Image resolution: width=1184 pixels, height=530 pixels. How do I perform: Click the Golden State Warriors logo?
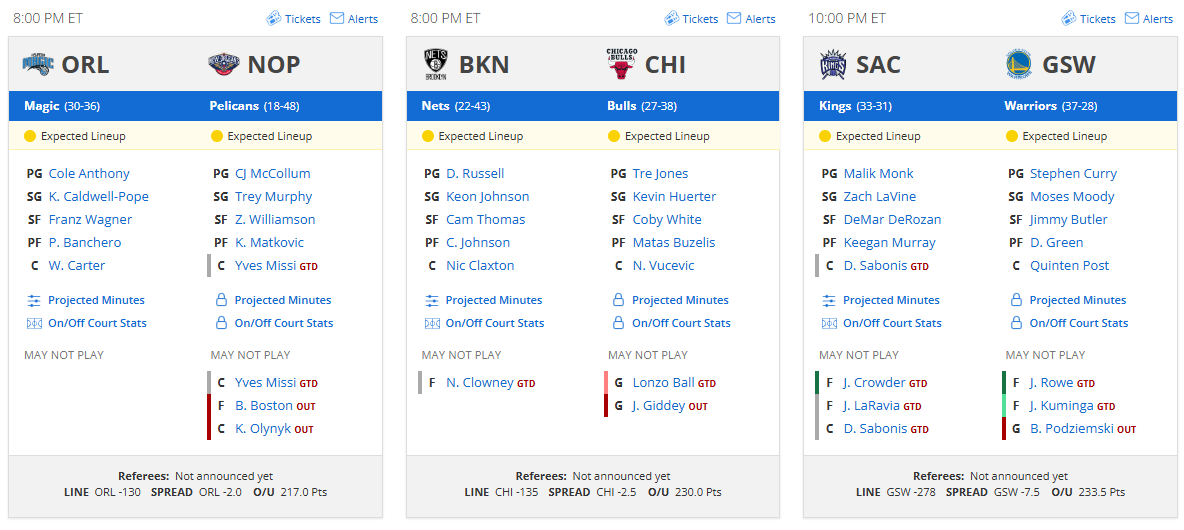pos(1019,65)
